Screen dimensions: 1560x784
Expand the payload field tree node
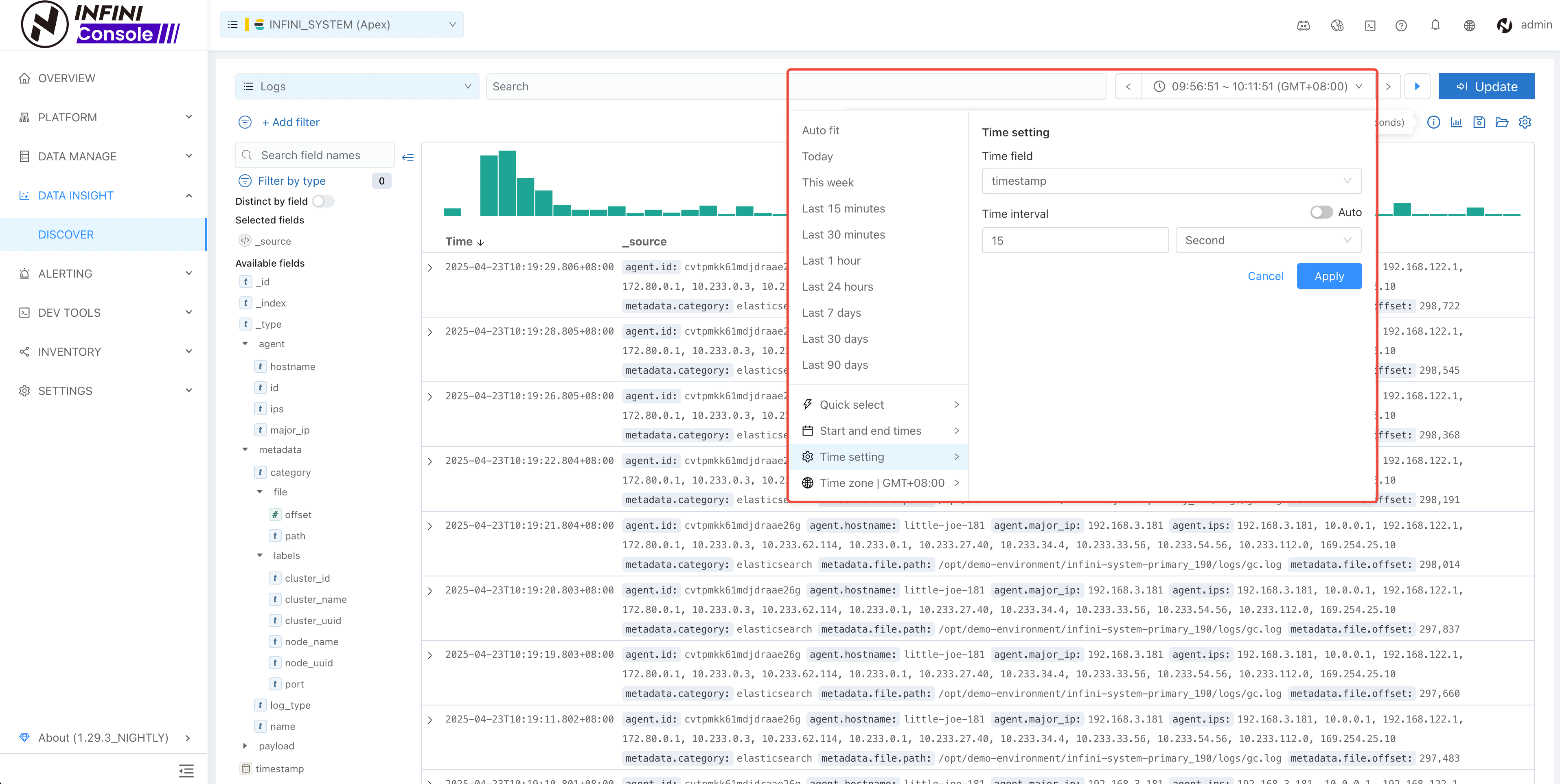(x=245, y=746)
